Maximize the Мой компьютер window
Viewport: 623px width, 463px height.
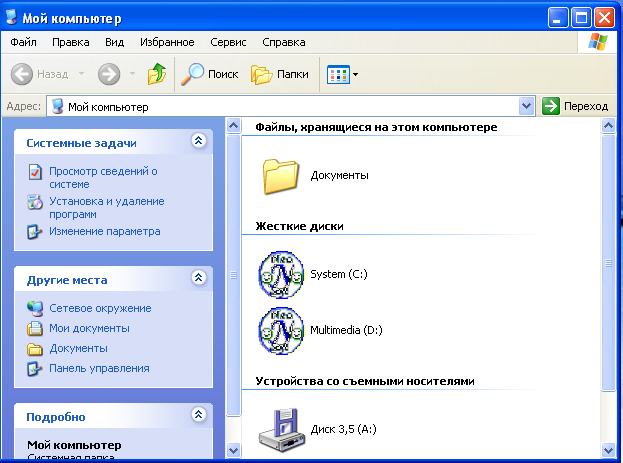tap(581, 17)
